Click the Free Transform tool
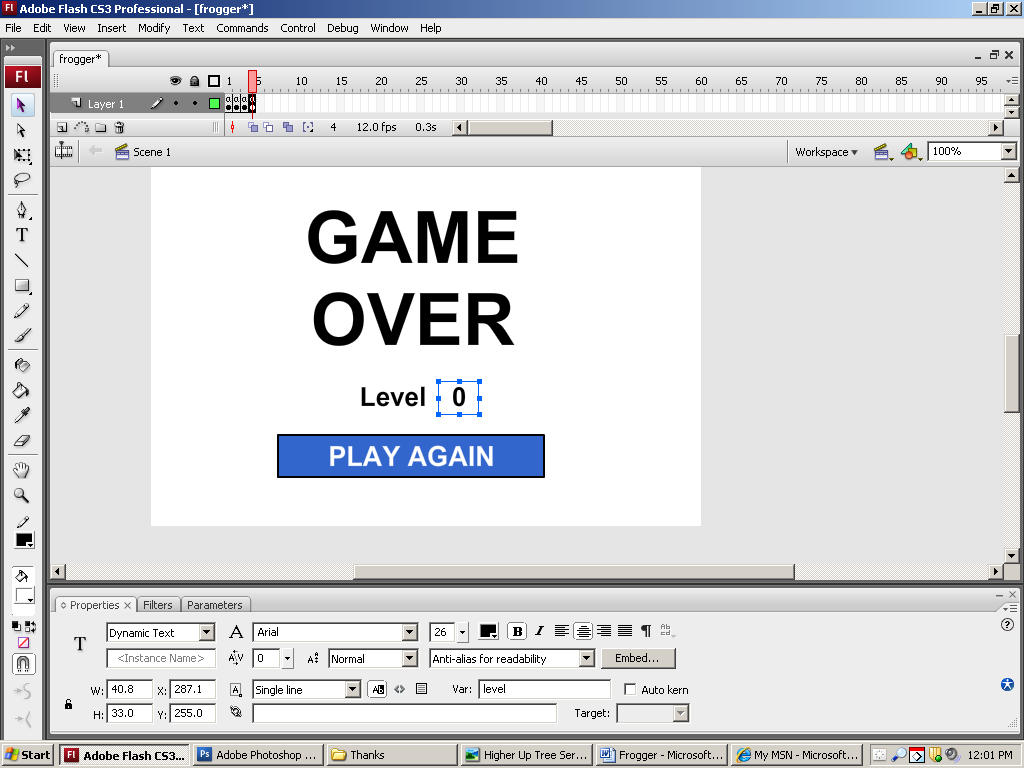Image resolution: width=1024 pixels, height=768 pixels. [x=21, y=155]
